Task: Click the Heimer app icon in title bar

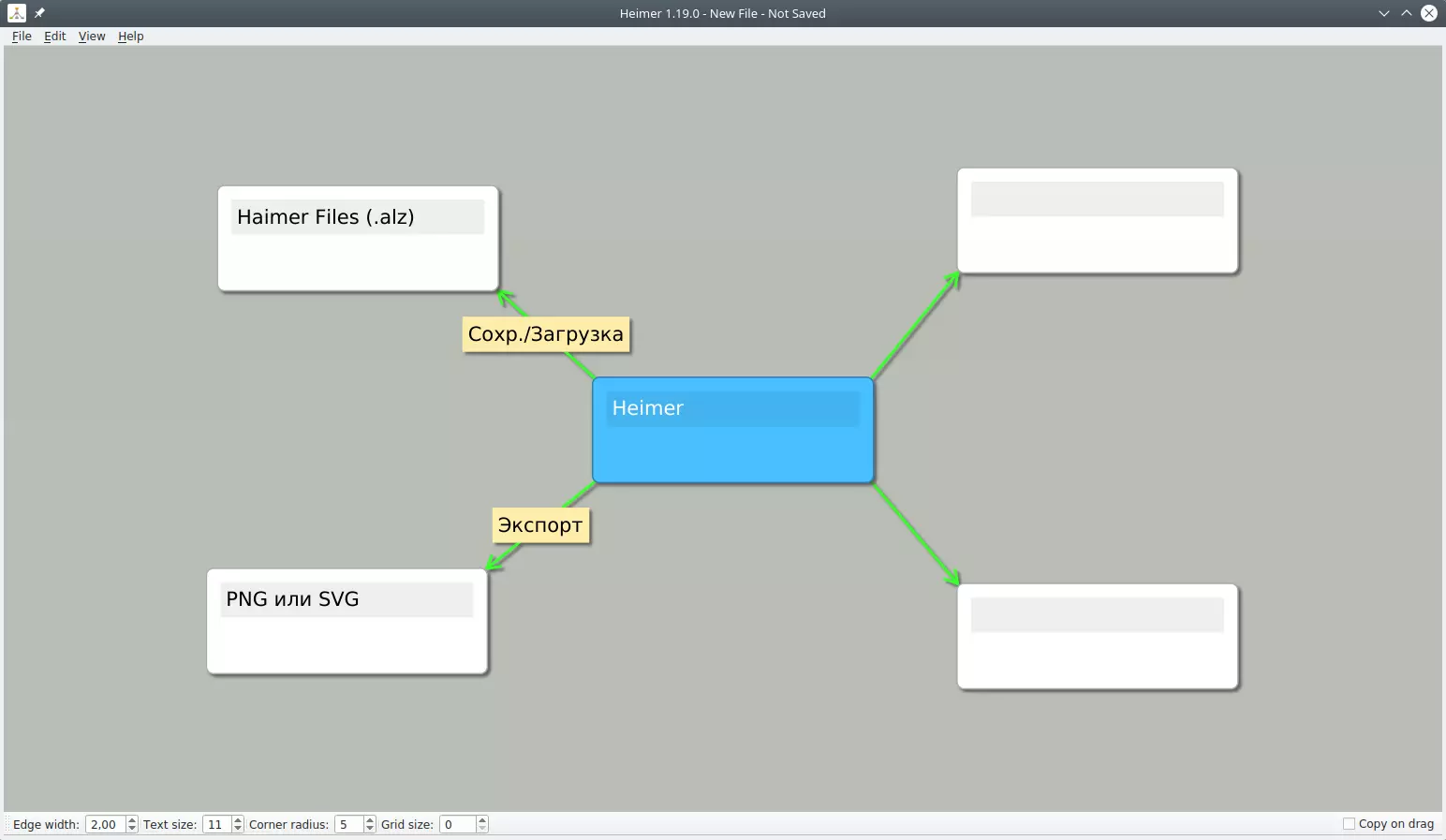Action: 17,13
